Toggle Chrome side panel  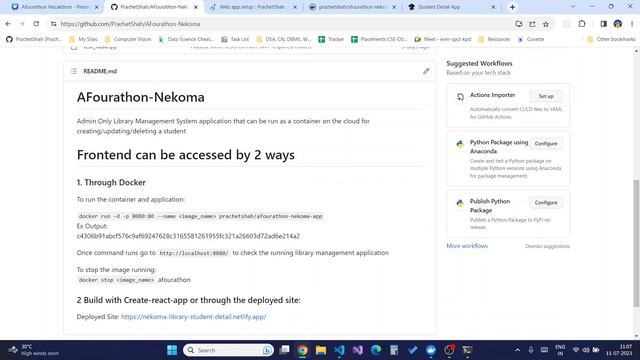point(603,24)
